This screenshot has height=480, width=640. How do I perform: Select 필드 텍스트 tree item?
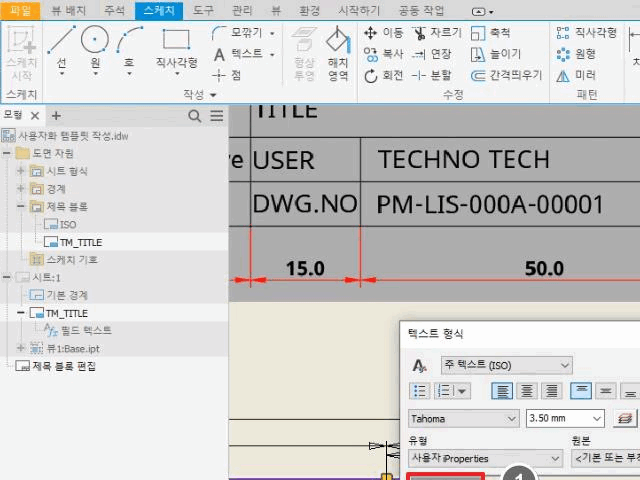click(78, 330)
